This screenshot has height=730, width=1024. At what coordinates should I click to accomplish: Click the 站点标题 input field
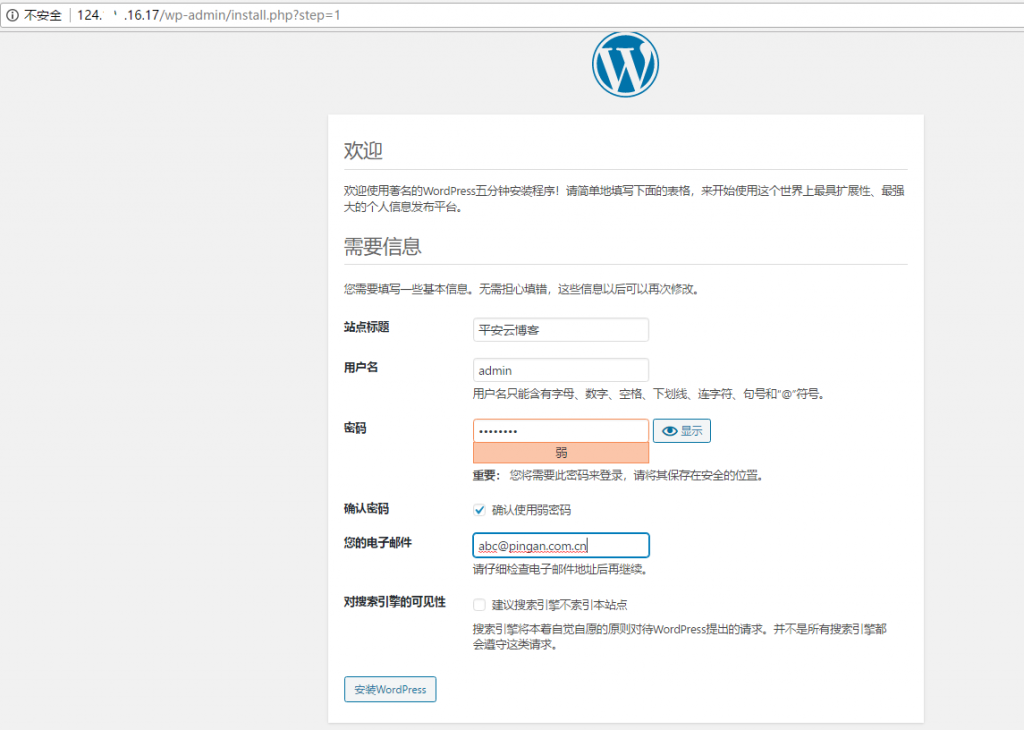[x=560, y=330]
